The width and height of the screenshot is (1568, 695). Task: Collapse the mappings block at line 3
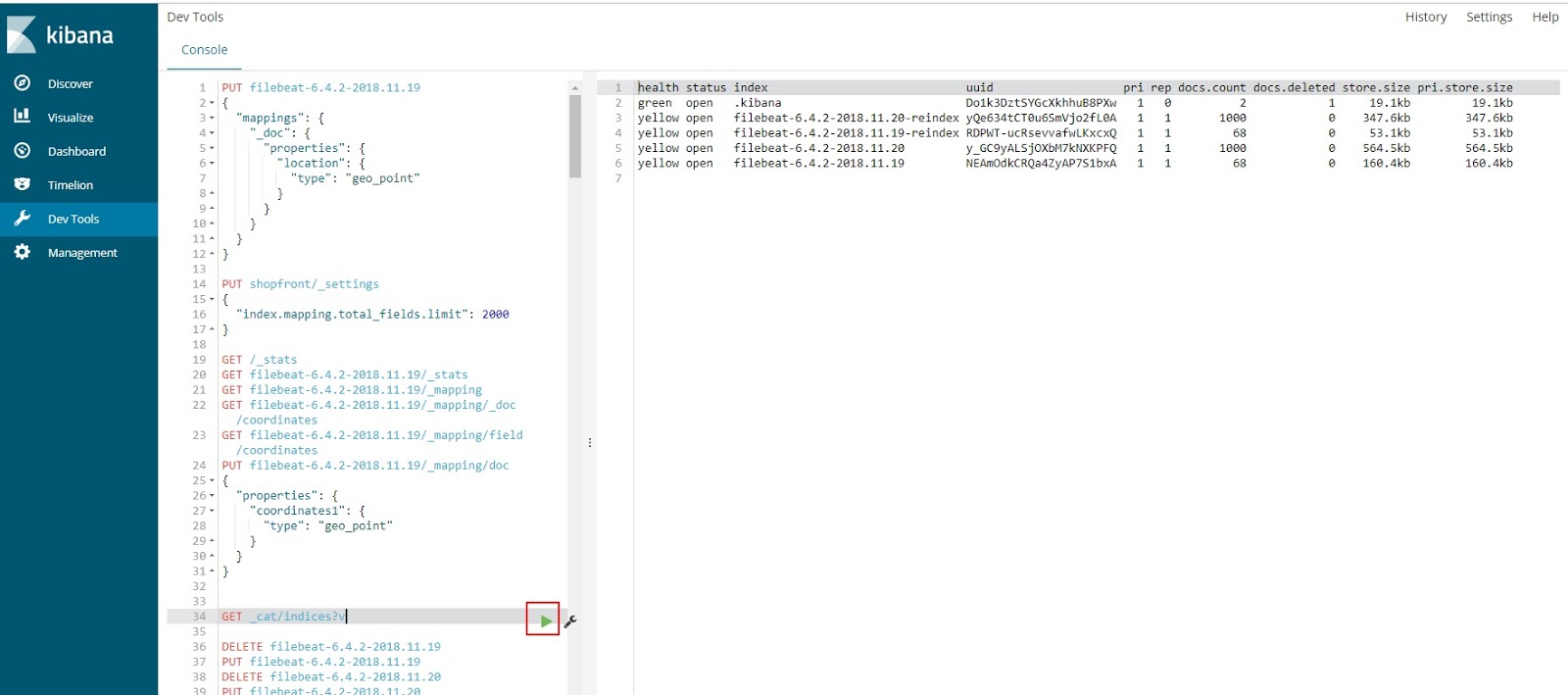(212, 118)
